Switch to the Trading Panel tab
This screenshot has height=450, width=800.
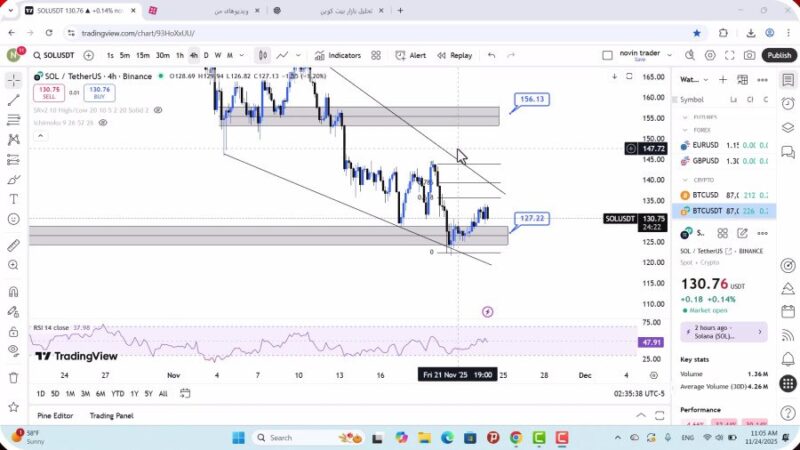point(111,415)
